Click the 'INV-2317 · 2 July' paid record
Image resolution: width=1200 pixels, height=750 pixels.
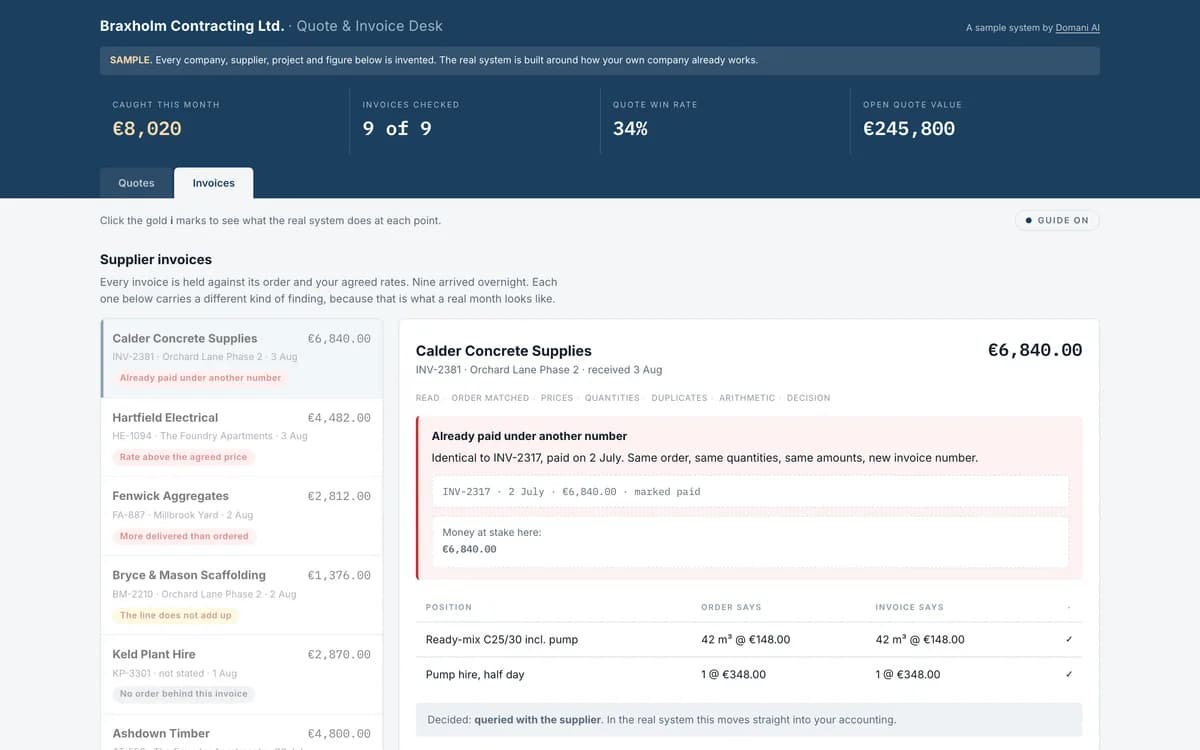[x=750, y=492]
